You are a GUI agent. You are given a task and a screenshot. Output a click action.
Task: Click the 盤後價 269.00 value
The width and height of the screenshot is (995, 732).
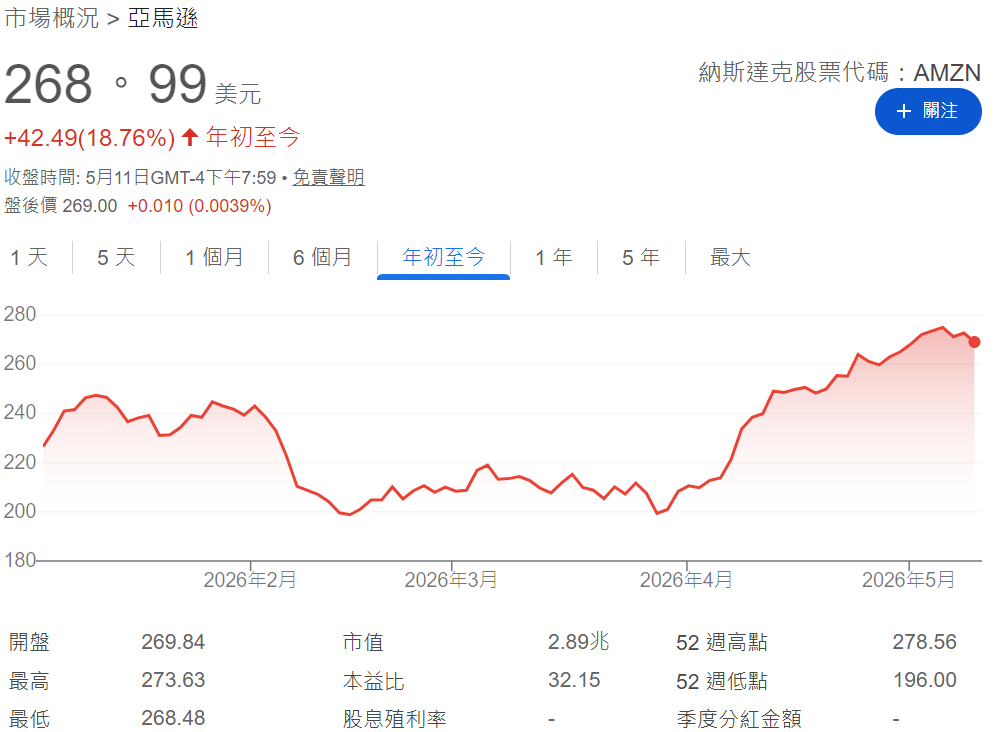(89, 206)
